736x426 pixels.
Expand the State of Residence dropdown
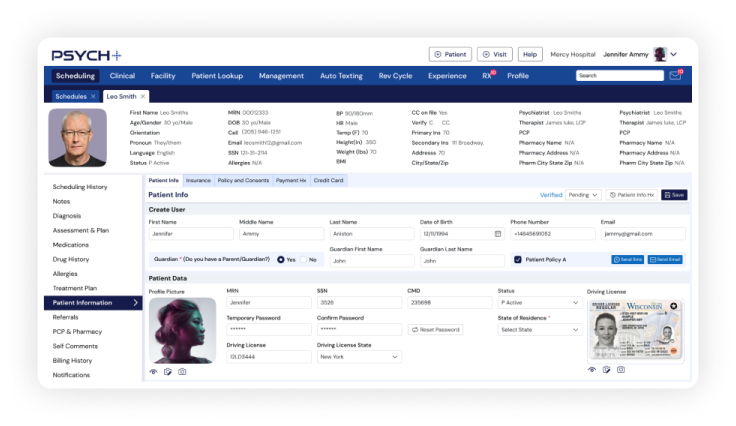537,329
